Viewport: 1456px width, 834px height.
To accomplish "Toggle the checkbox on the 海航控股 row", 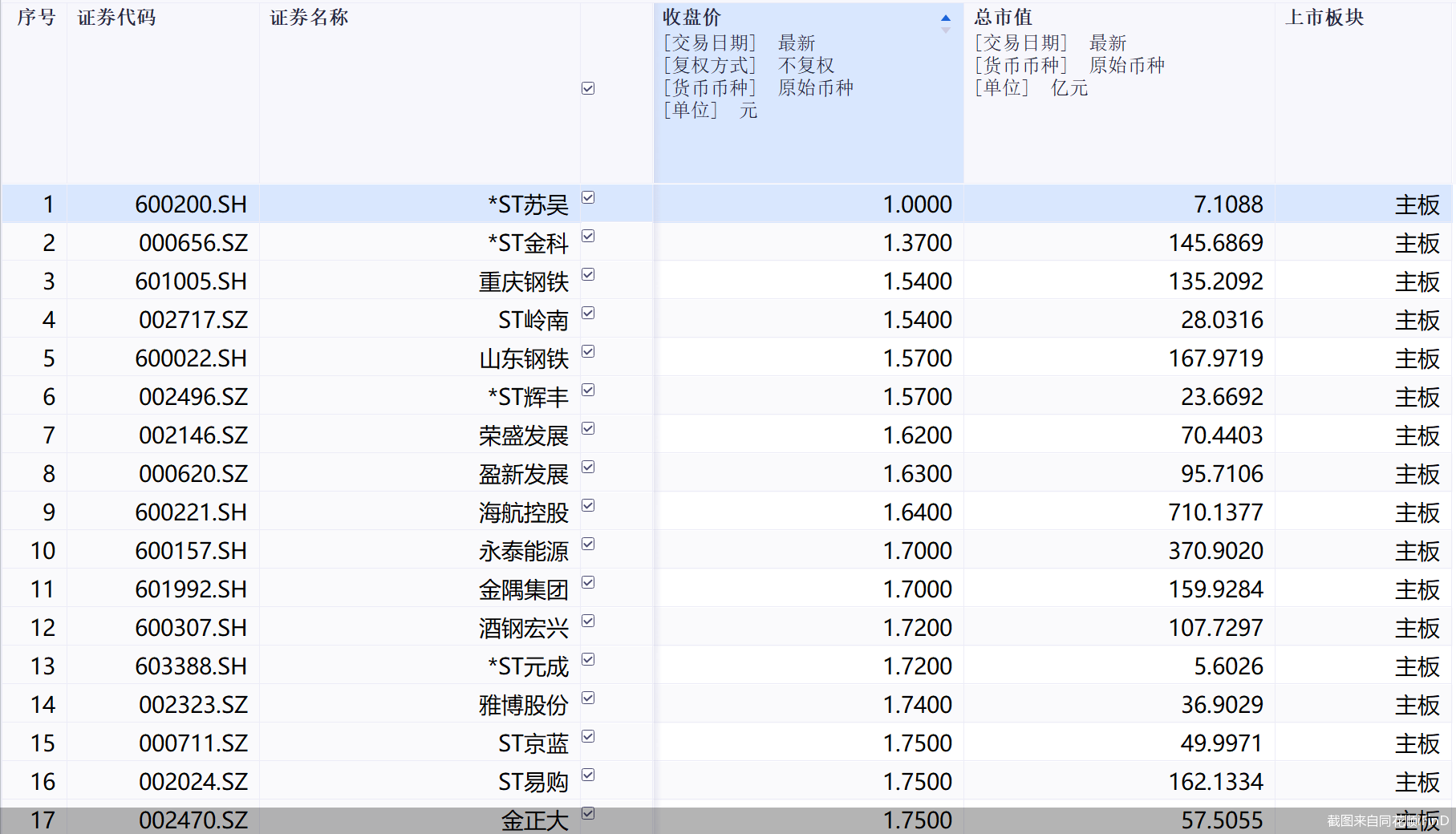I will click(x=588, y=506).
